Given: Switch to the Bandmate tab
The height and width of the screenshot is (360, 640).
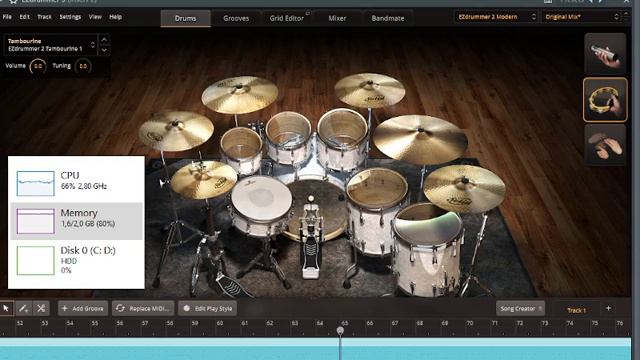Looking at the screenshot, I should click(x=388, y=18).
